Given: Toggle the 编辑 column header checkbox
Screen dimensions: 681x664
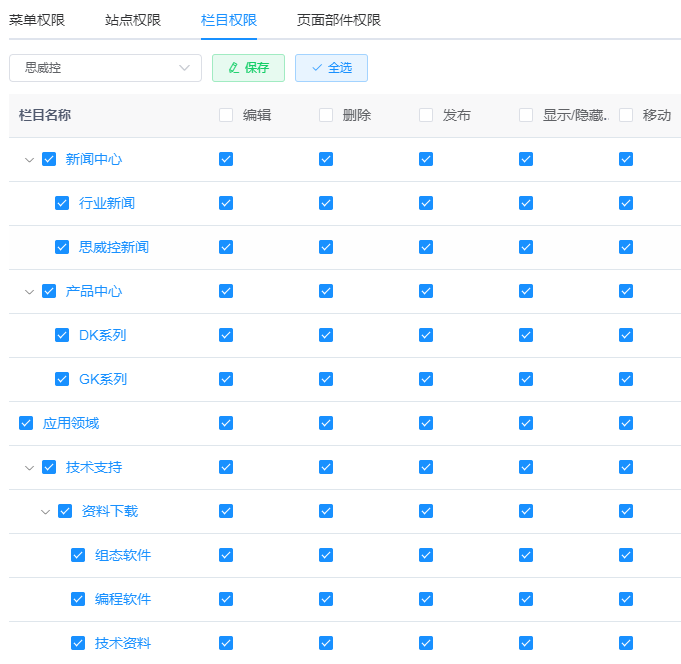Looking at the screenshot, I should pyautogui.click(x=226, y=115).
